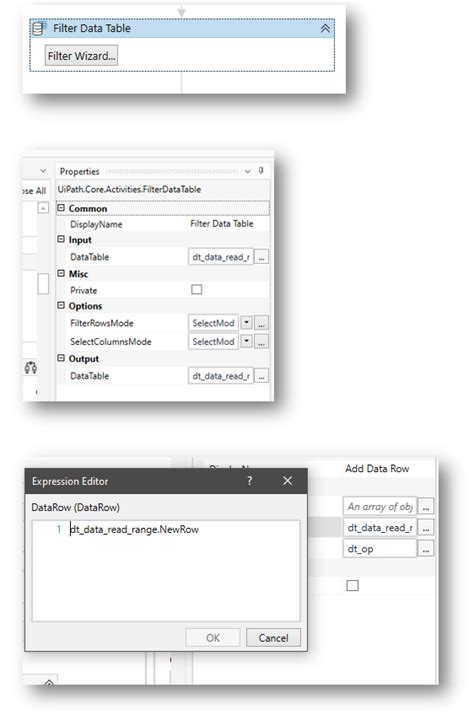The image size is (474, 715).
Task: Click the Filter Data Table database icon
Action: click(38, 28)
